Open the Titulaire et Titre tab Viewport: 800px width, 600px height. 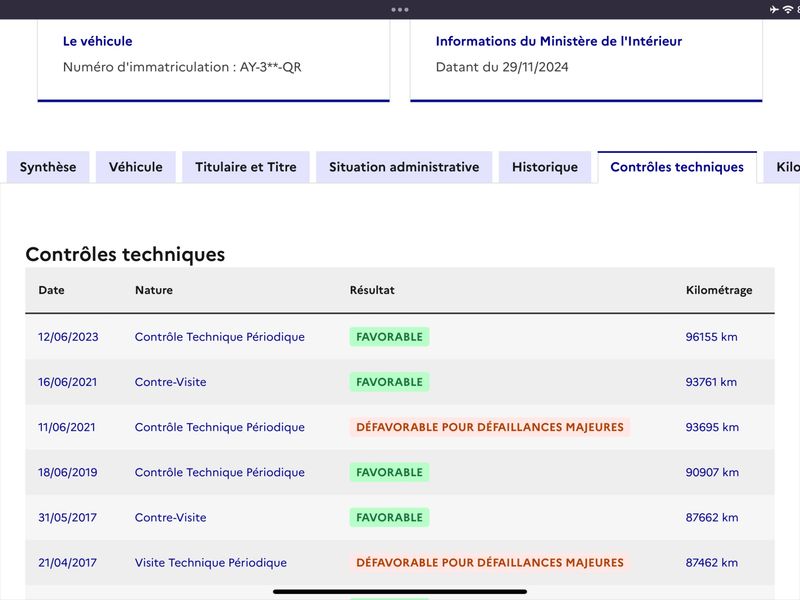tap(245, 167)
